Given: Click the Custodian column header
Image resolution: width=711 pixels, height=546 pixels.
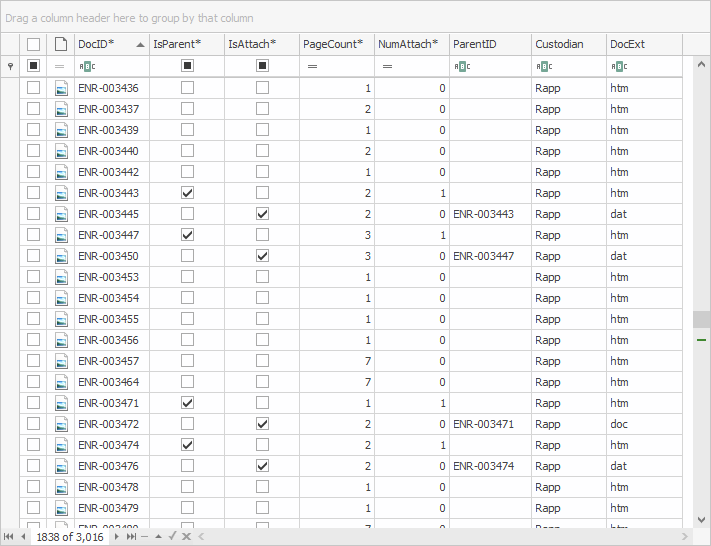Looking at the screenshot, I should [x=567, y=44].
